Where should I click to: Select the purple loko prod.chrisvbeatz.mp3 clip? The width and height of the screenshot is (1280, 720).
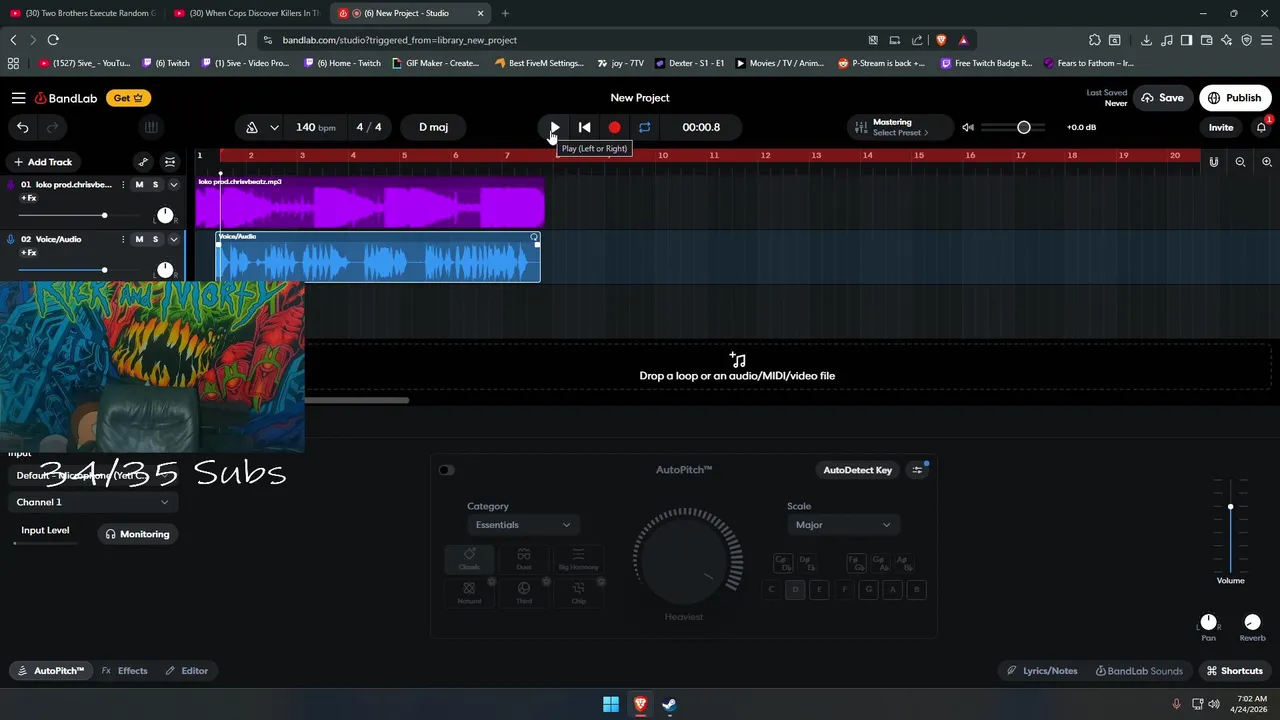pos(370,203)
